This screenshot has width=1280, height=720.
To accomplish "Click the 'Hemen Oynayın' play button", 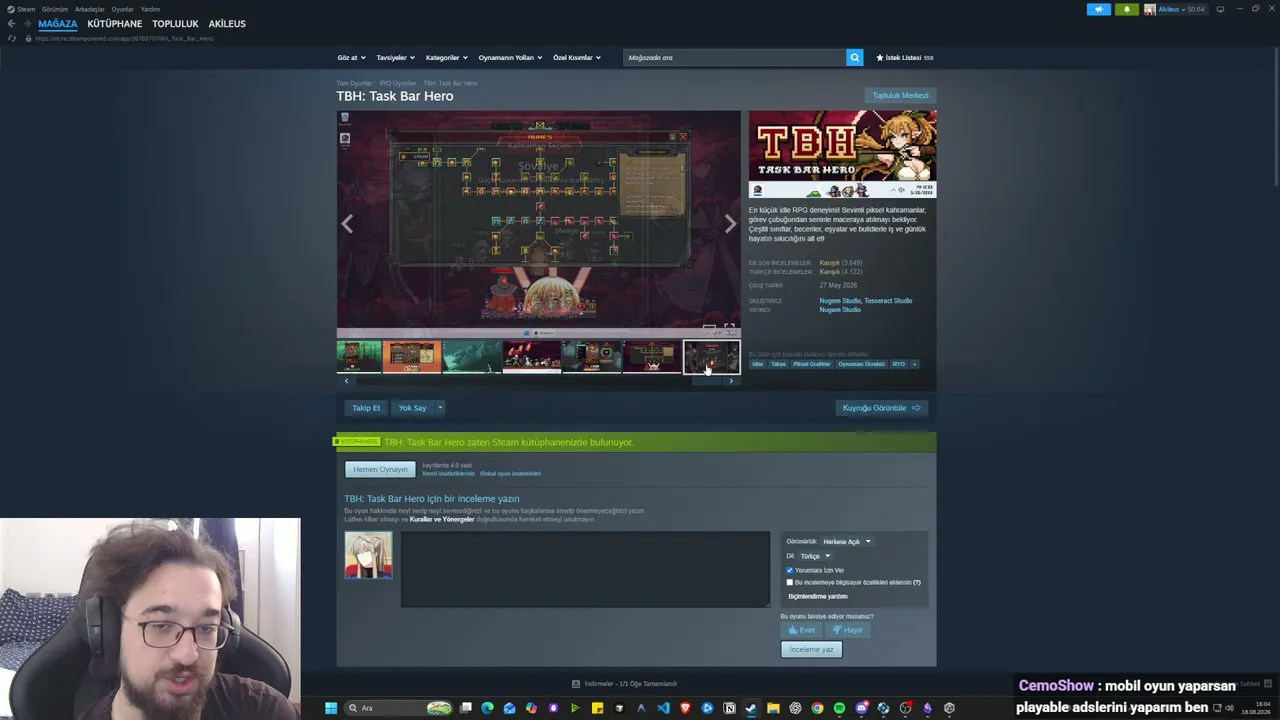I will (380, 469).
